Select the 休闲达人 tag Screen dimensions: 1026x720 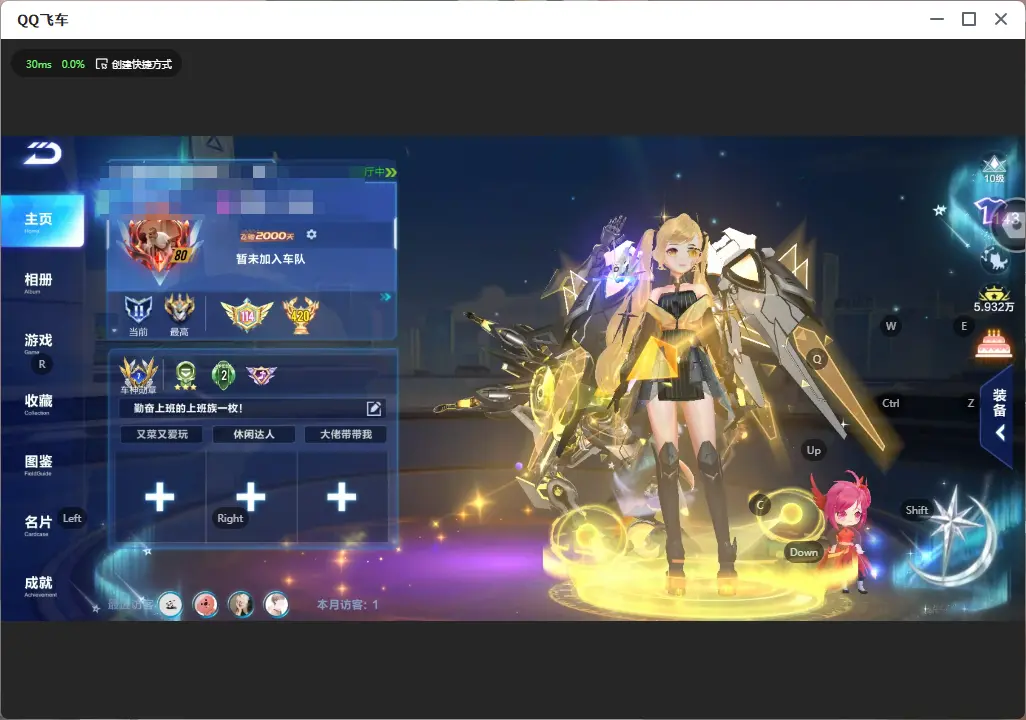(254, 435)
